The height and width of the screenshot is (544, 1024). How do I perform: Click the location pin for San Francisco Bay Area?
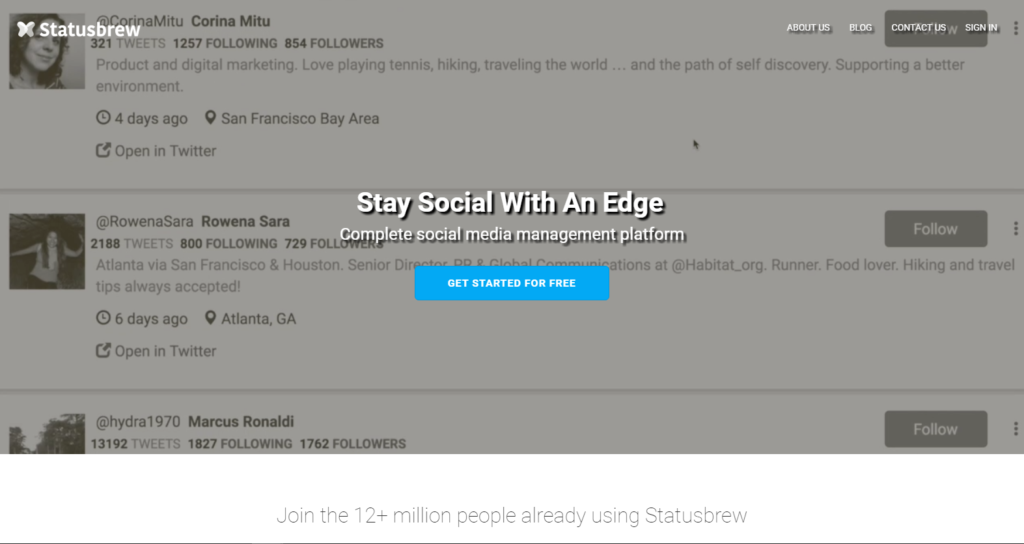pos(210,118)
